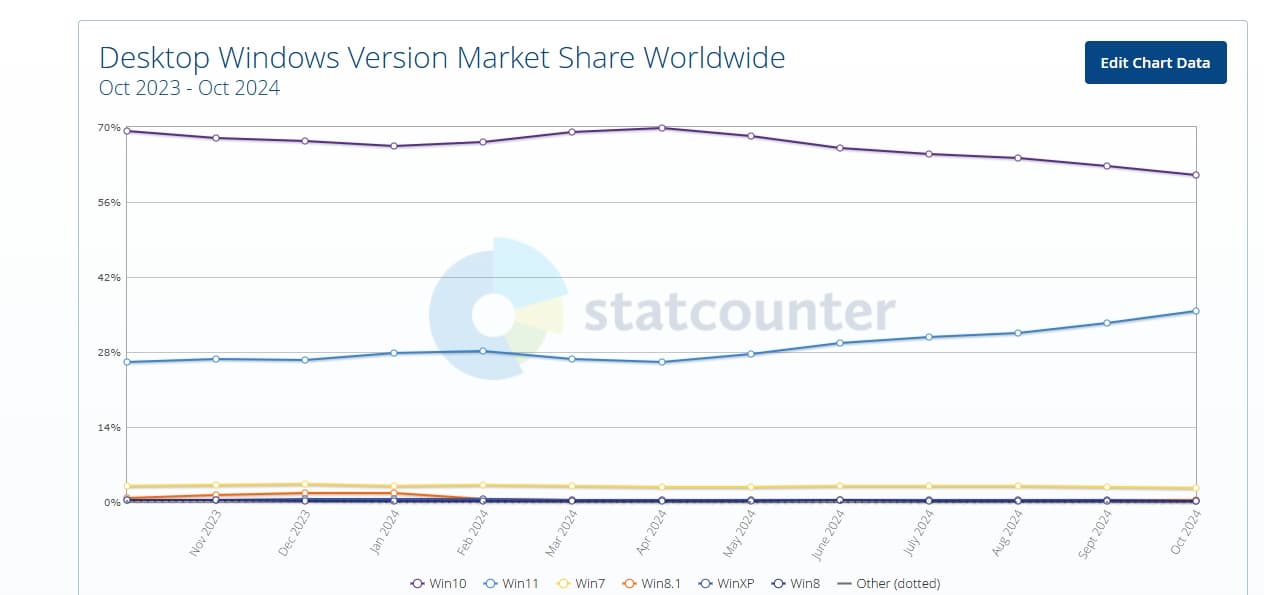The height and width of the screenshot is (595, 1264).
Task: Click Win8.1 data point for Dec 2023
Action: (x=305, y=493)
